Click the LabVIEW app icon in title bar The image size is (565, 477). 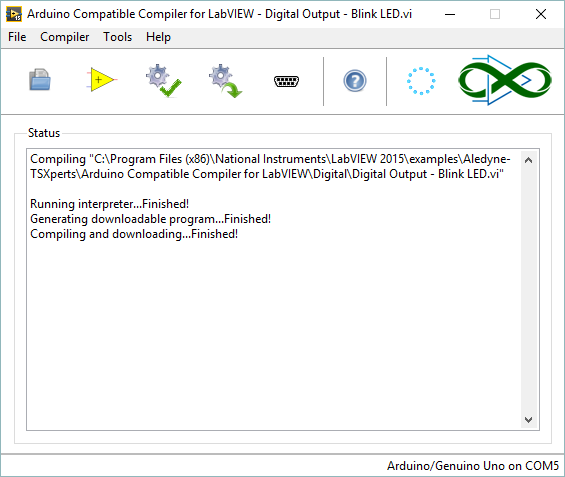14,14
